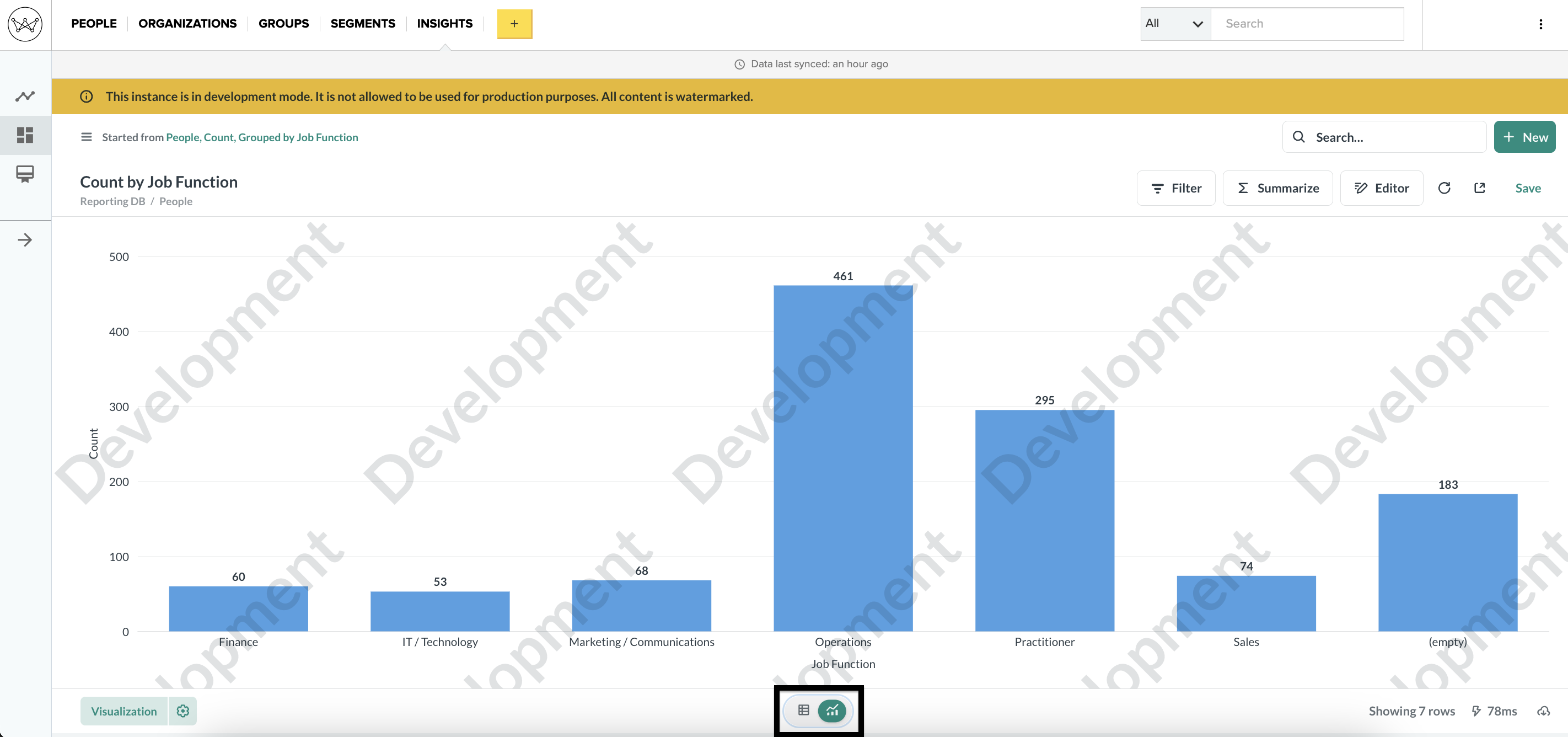The image size is (1568, 737).
Task: Save the question
Action: click(1528, 188)
